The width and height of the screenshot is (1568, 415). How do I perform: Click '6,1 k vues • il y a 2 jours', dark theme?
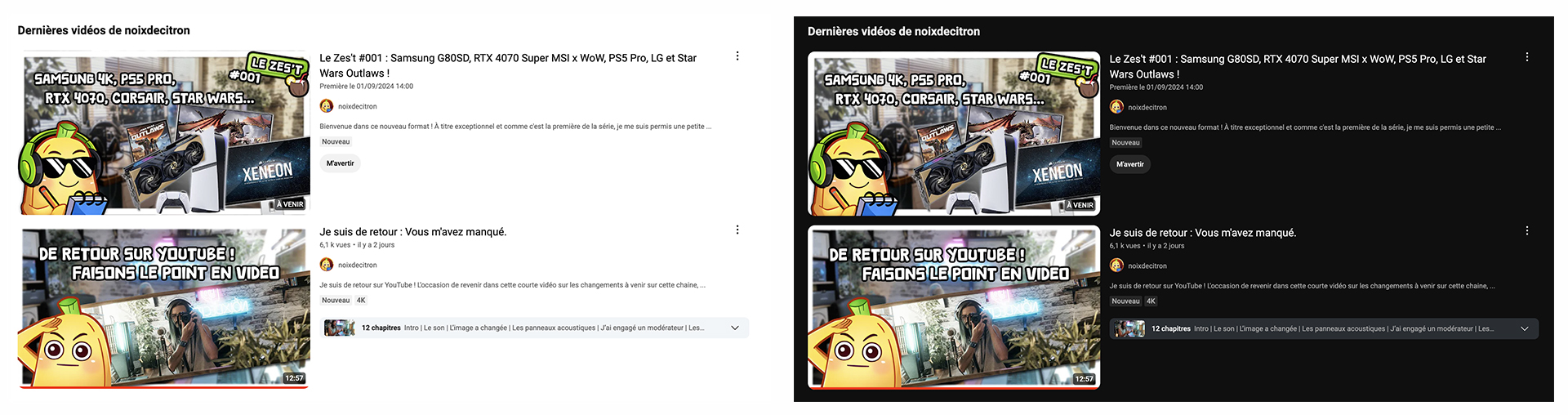tap(1147, 246)
